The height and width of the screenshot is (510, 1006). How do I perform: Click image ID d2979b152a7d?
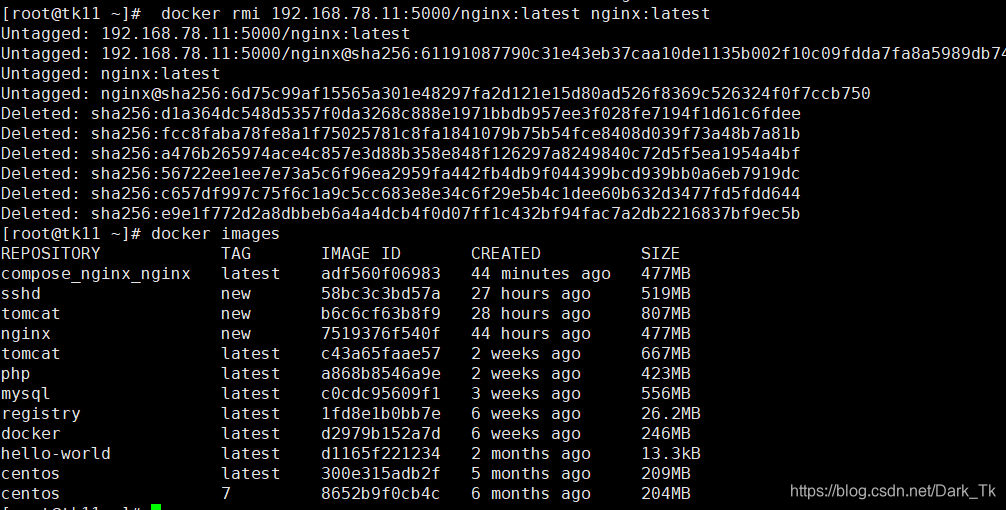click(x=380, y=434)
